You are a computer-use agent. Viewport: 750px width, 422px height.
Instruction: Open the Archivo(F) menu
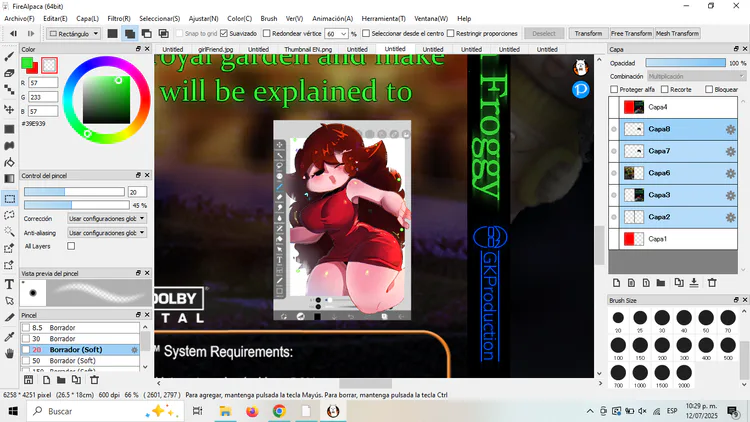pyautogui.click(x=19, y=19)
